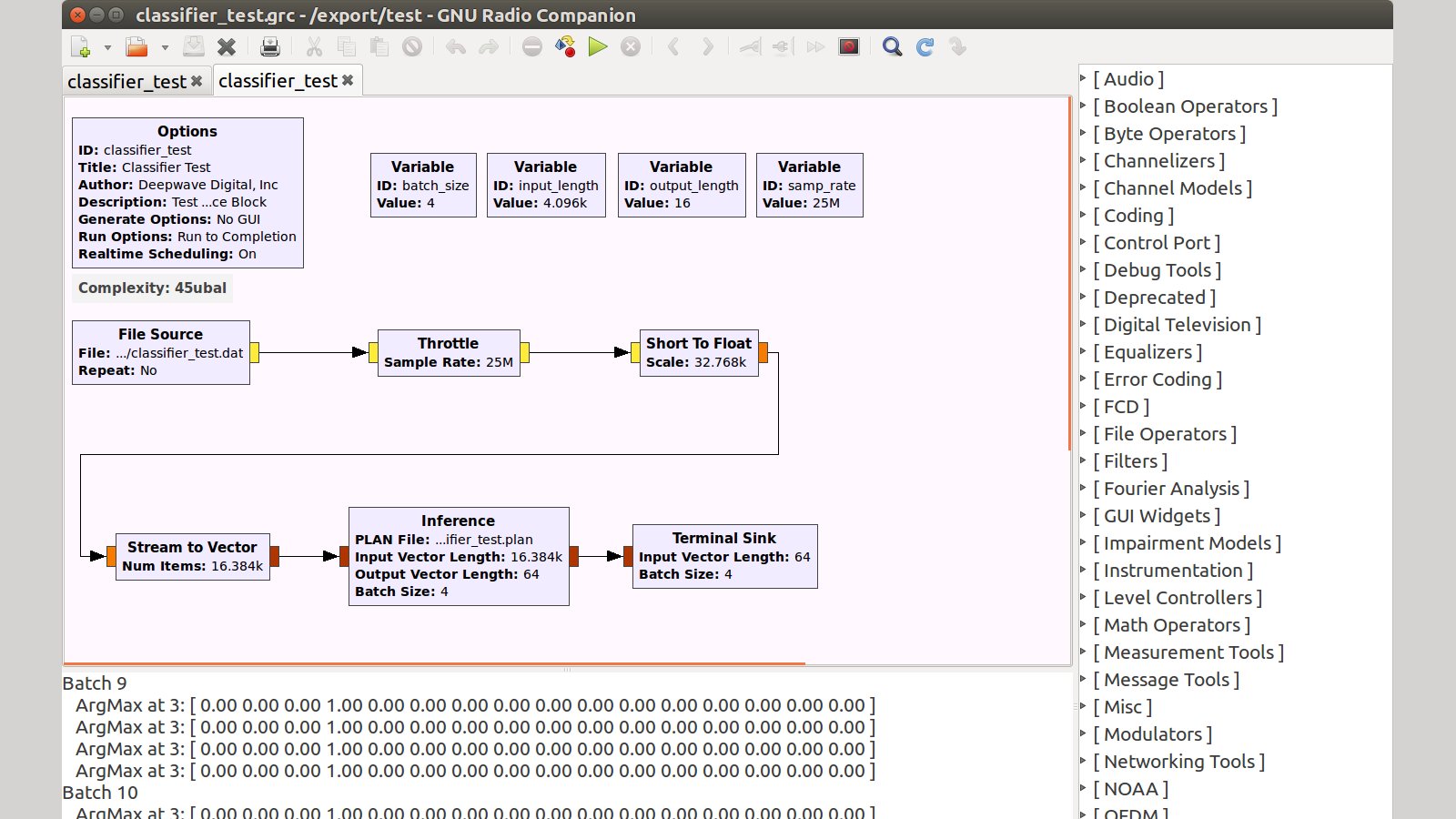Screen dimensions: 1456x819
Task: Rotate selected block clockwise
Action: coord(707,46)
